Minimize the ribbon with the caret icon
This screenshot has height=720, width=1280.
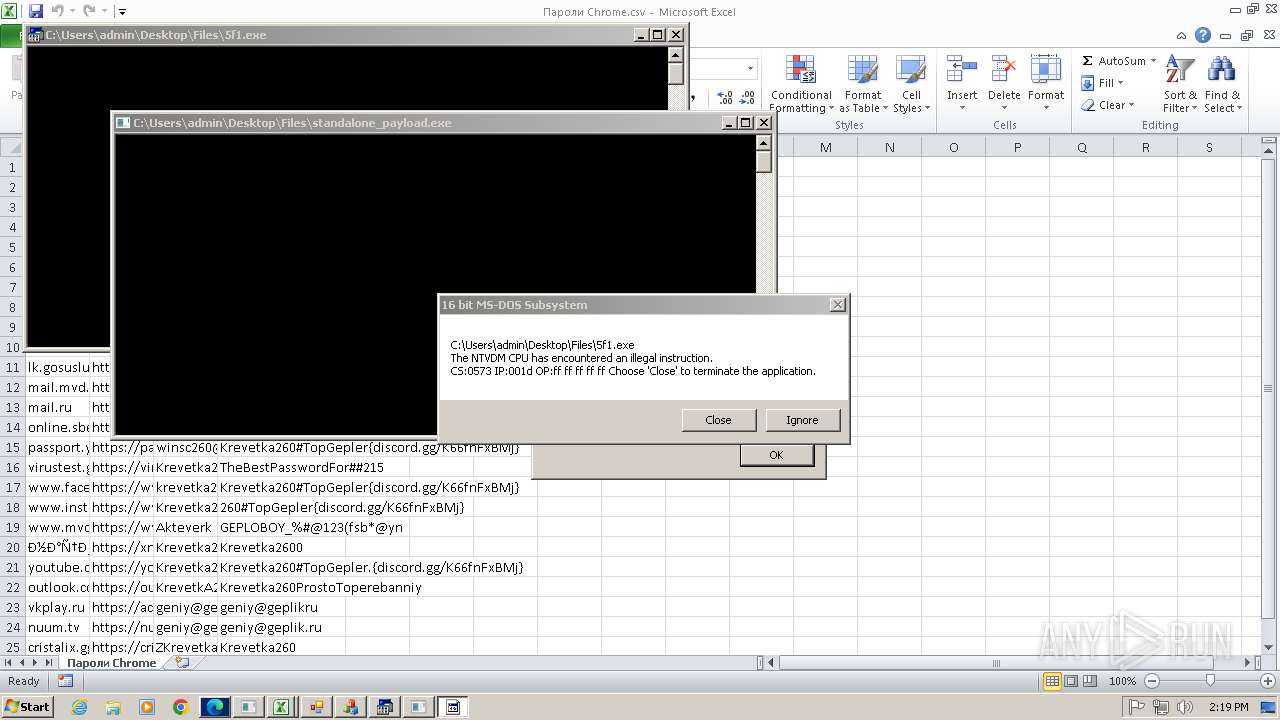[x=1183, y=36]
